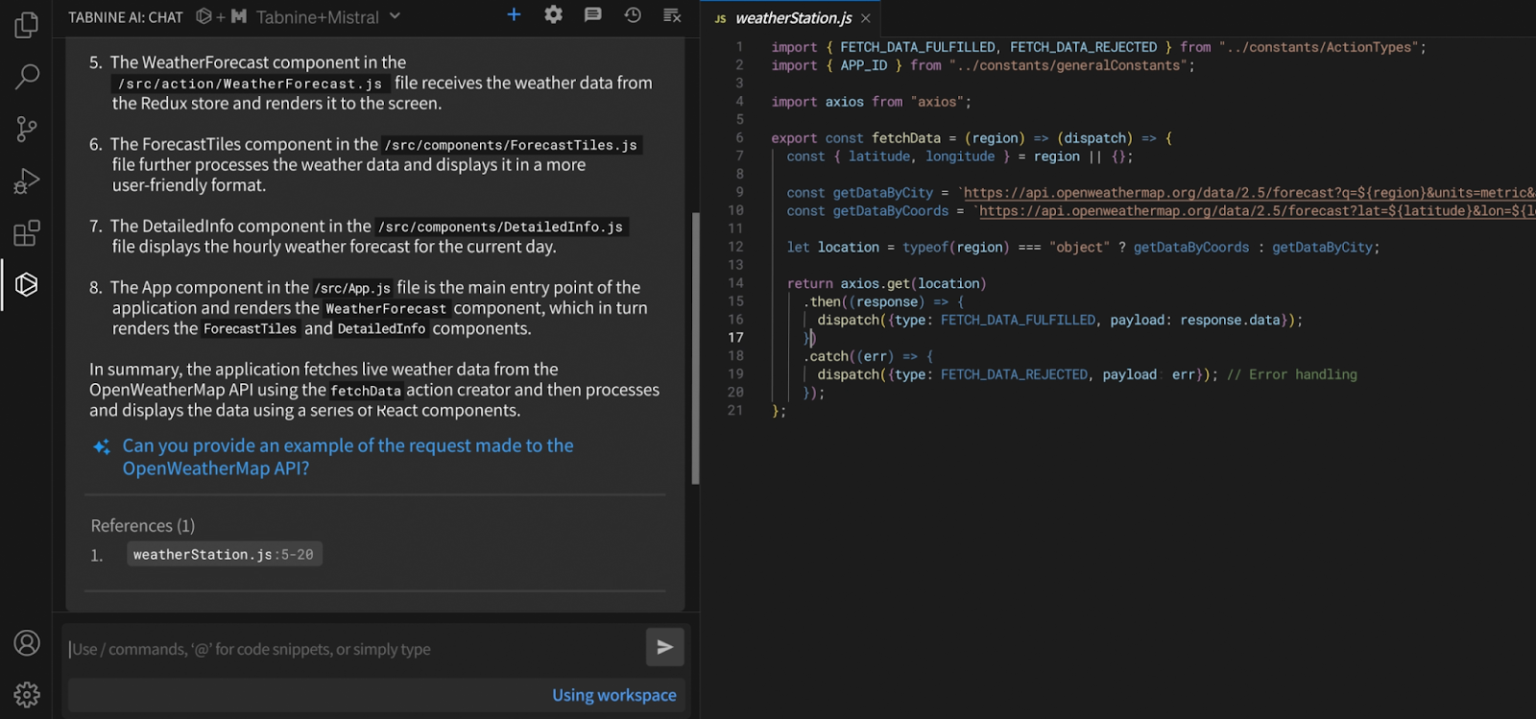The height and width of the screenshot is (719, 1536).
Task: Open the Accounts icon at bottom left
Action: click(x=25, y=645)
